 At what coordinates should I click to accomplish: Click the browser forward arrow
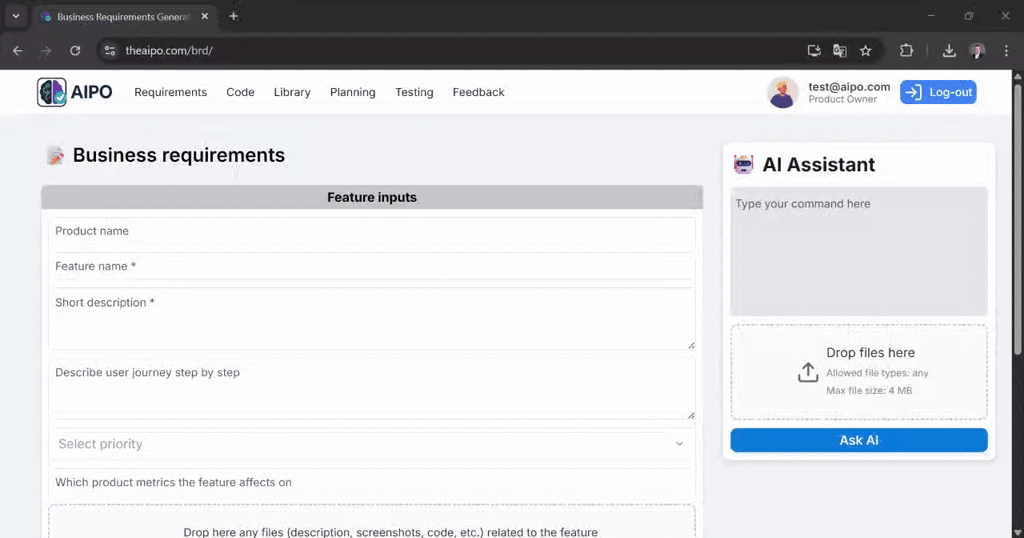pyautogui.click(x=46, y=50)
